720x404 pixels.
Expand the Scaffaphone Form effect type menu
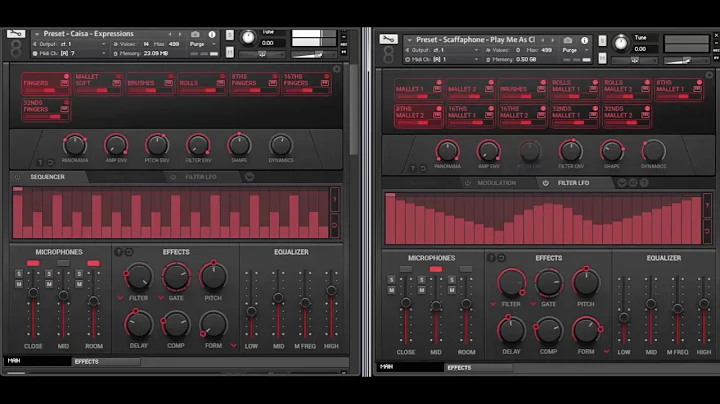point(606,352)
